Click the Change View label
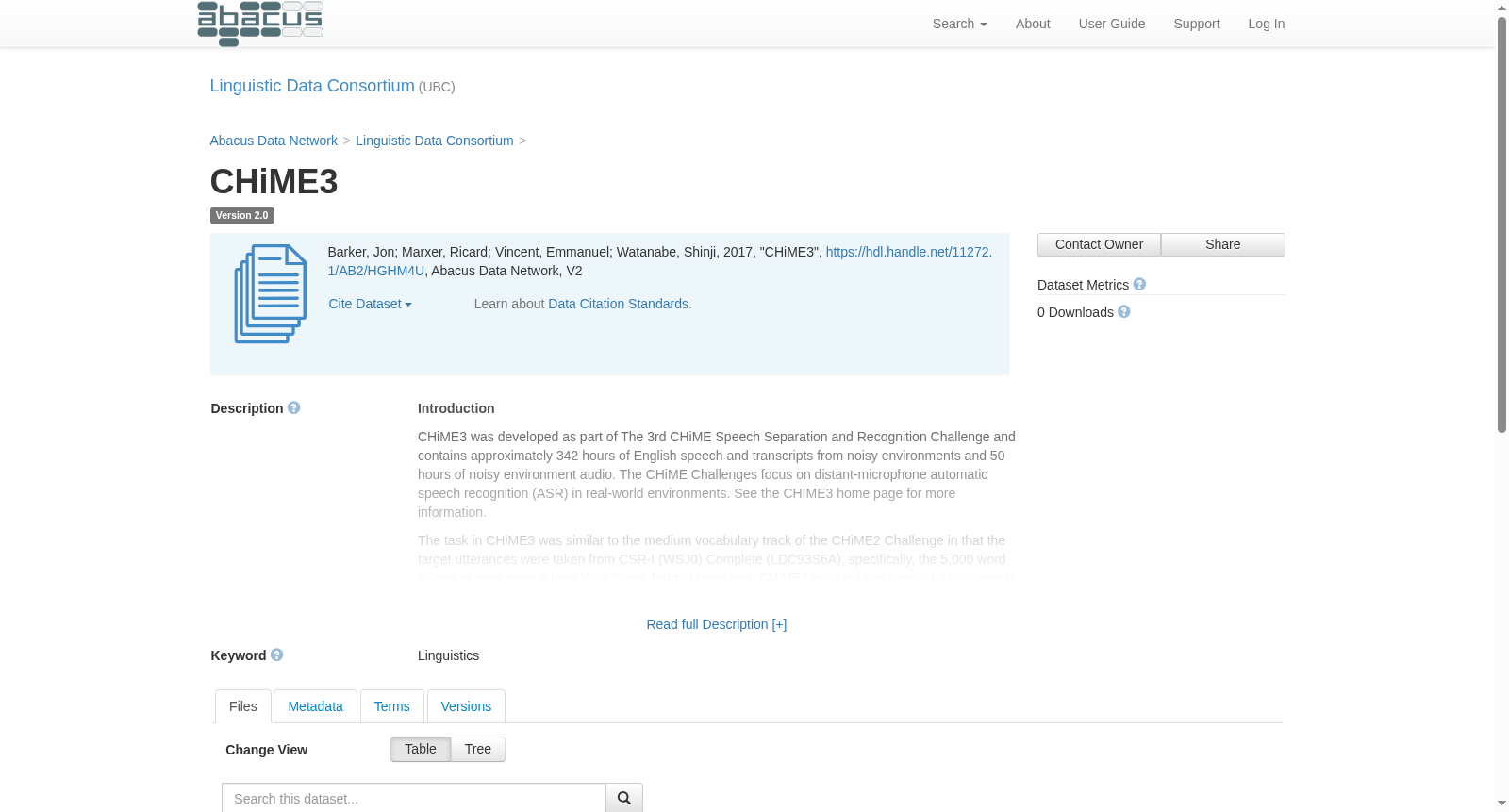 [x=267, y=750]
